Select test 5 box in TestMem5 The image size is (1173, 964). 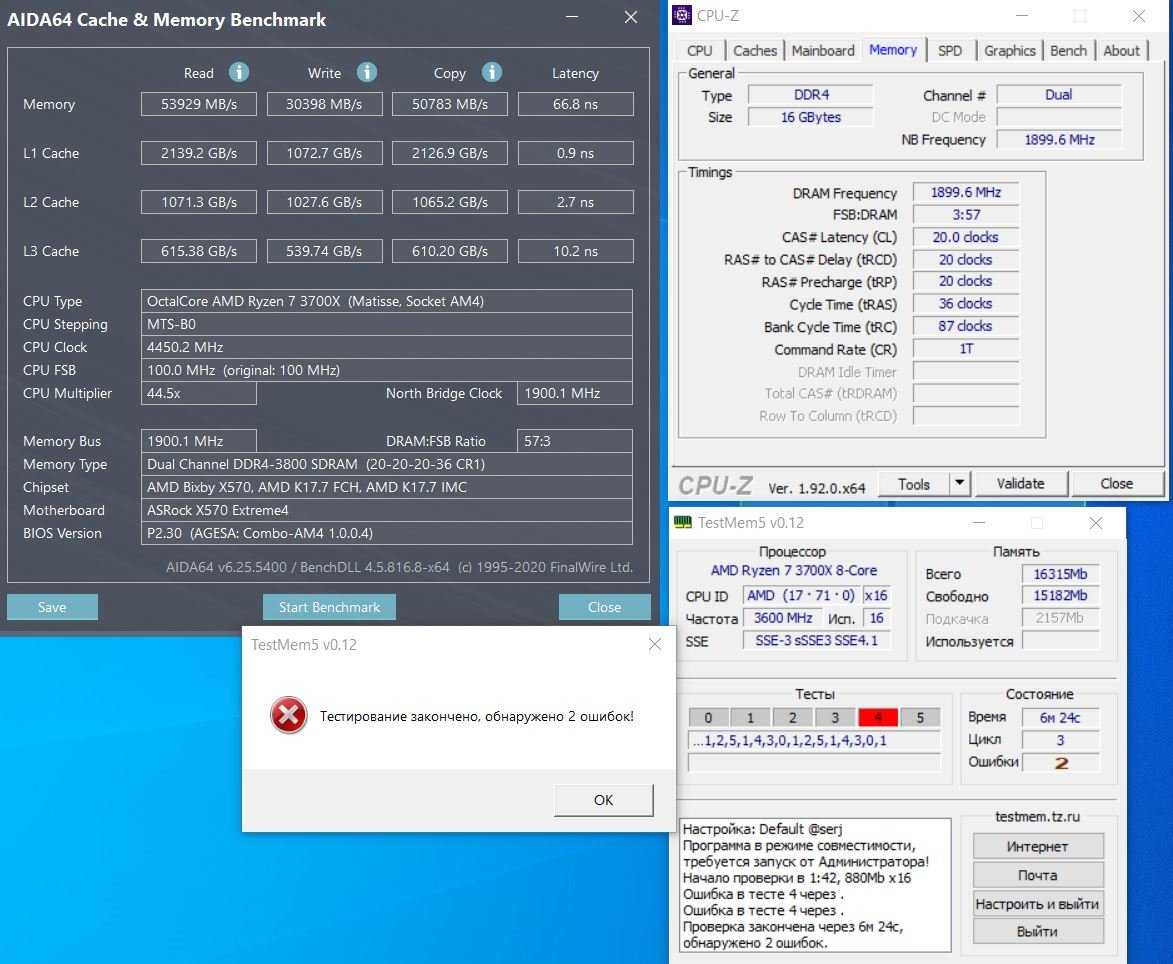920,717
